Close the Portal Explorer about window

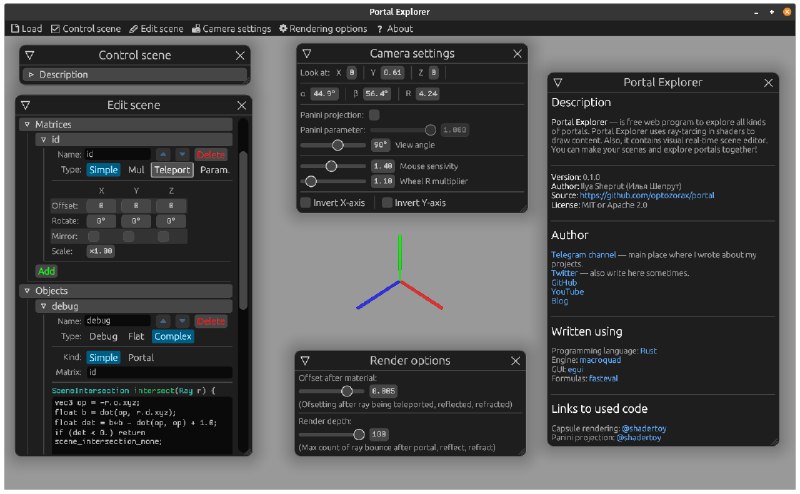click(x=768, y=83)
